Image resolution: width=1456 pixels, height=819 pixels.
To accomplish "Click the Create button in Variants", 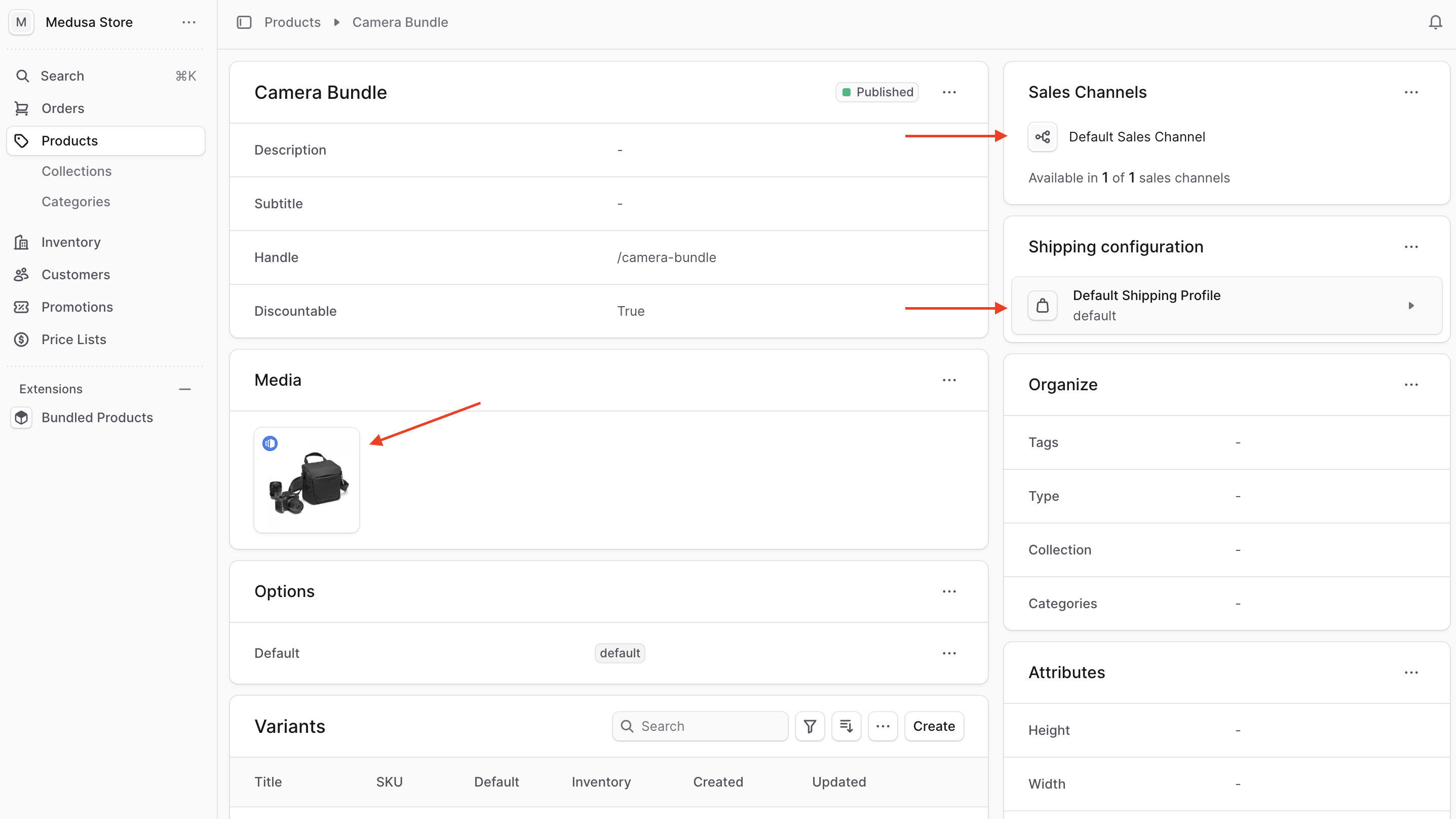I will point(933,726).
